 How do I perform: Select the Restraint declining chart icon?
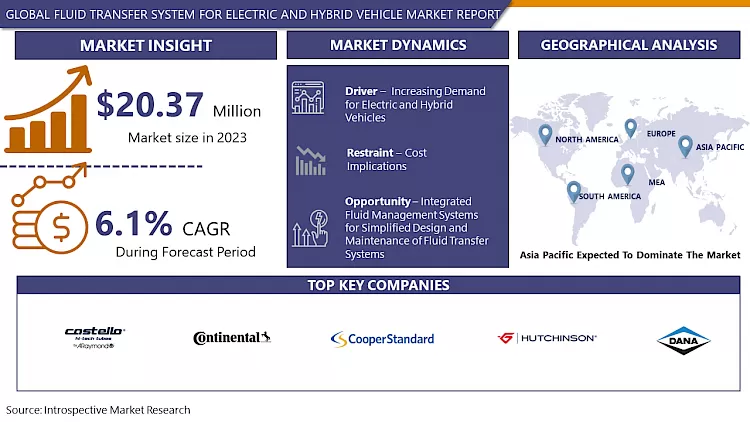(308, 160)
